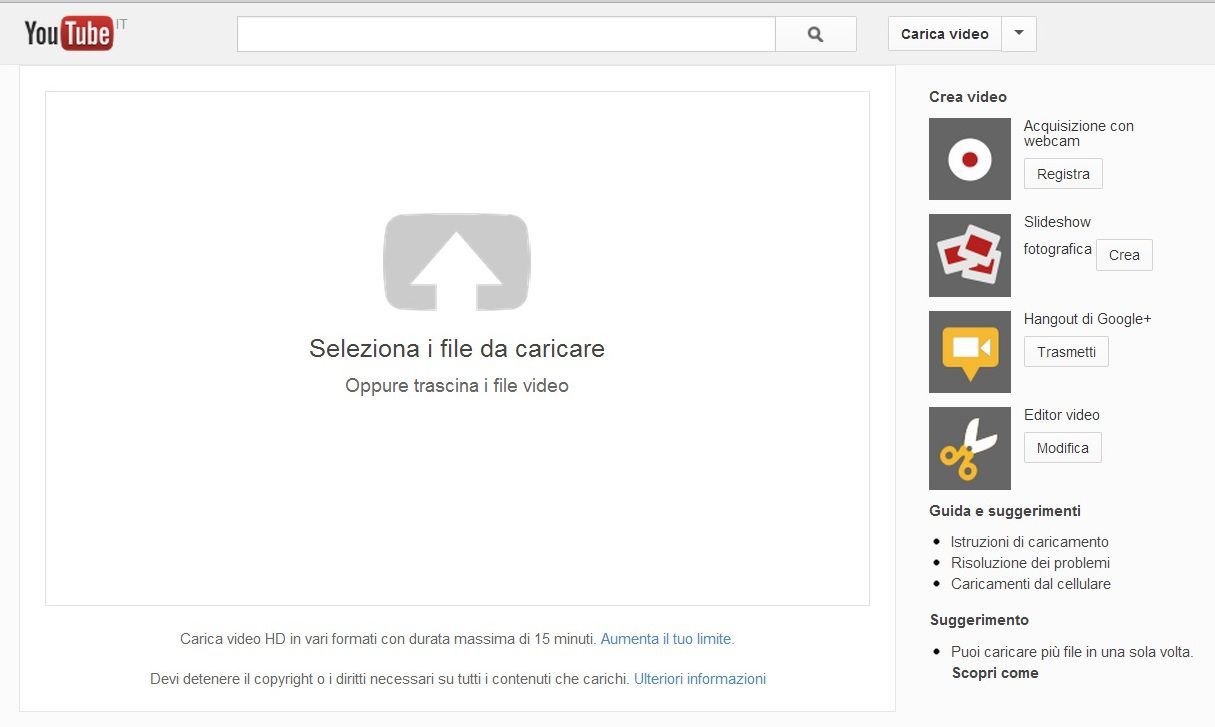Open Risoluzione dei problemi link
1215x727 pixels.
(1030, 563)
